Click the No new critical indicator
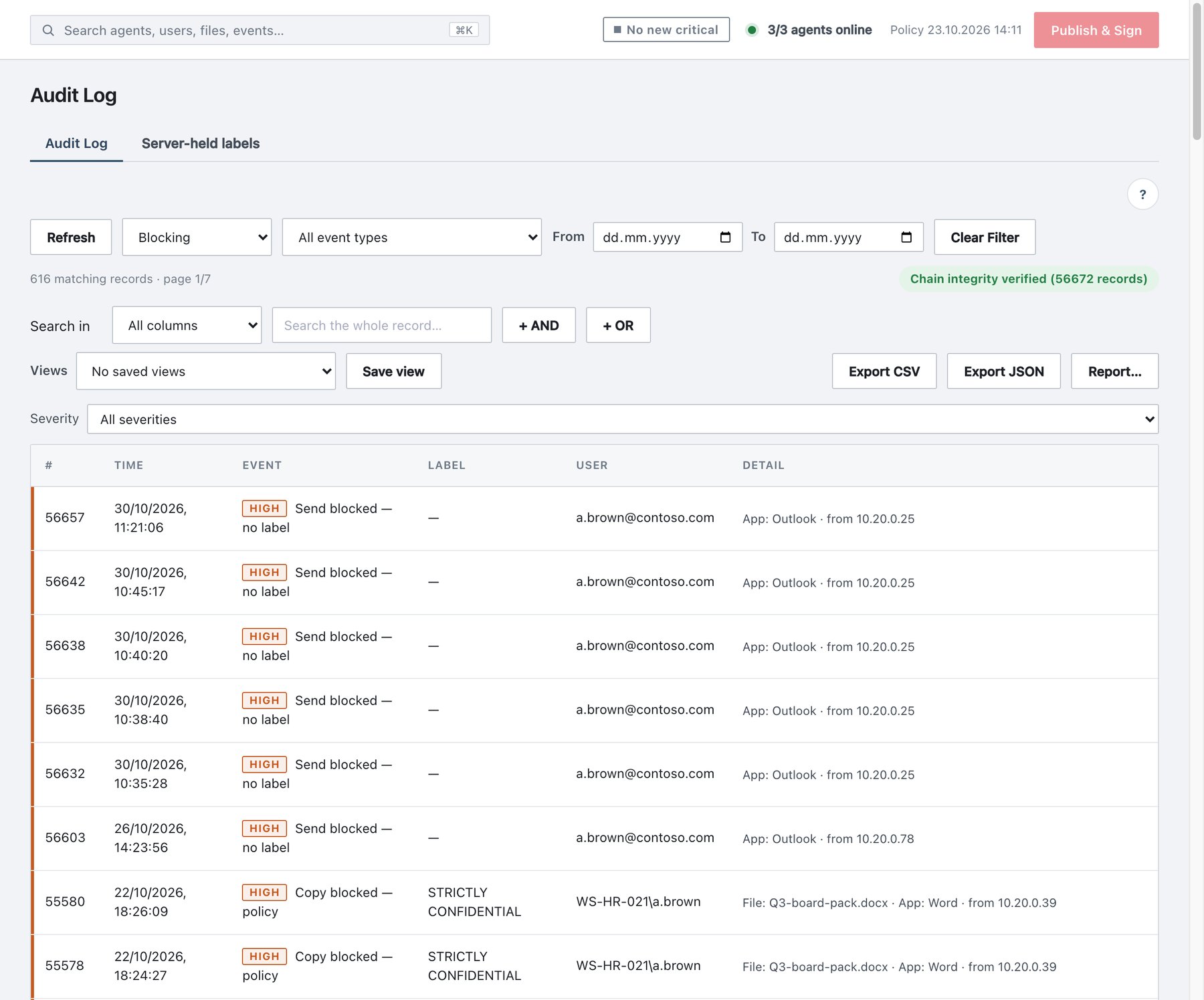This screenshot has width=1204, height=1000. (x=666, y=29)
